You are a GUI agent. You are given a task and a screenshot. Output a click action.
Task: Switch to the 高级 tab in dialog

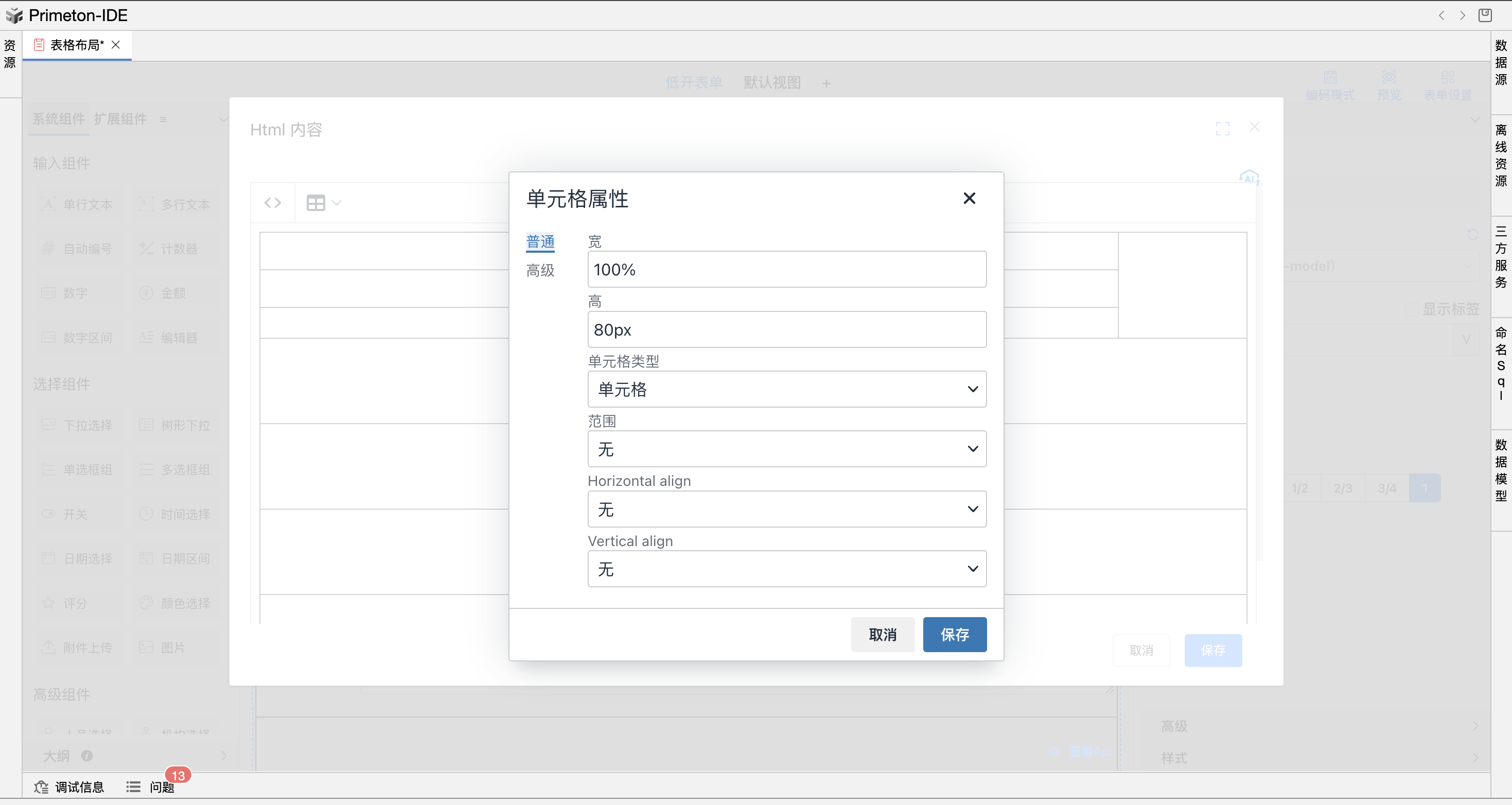click(540, 270)
